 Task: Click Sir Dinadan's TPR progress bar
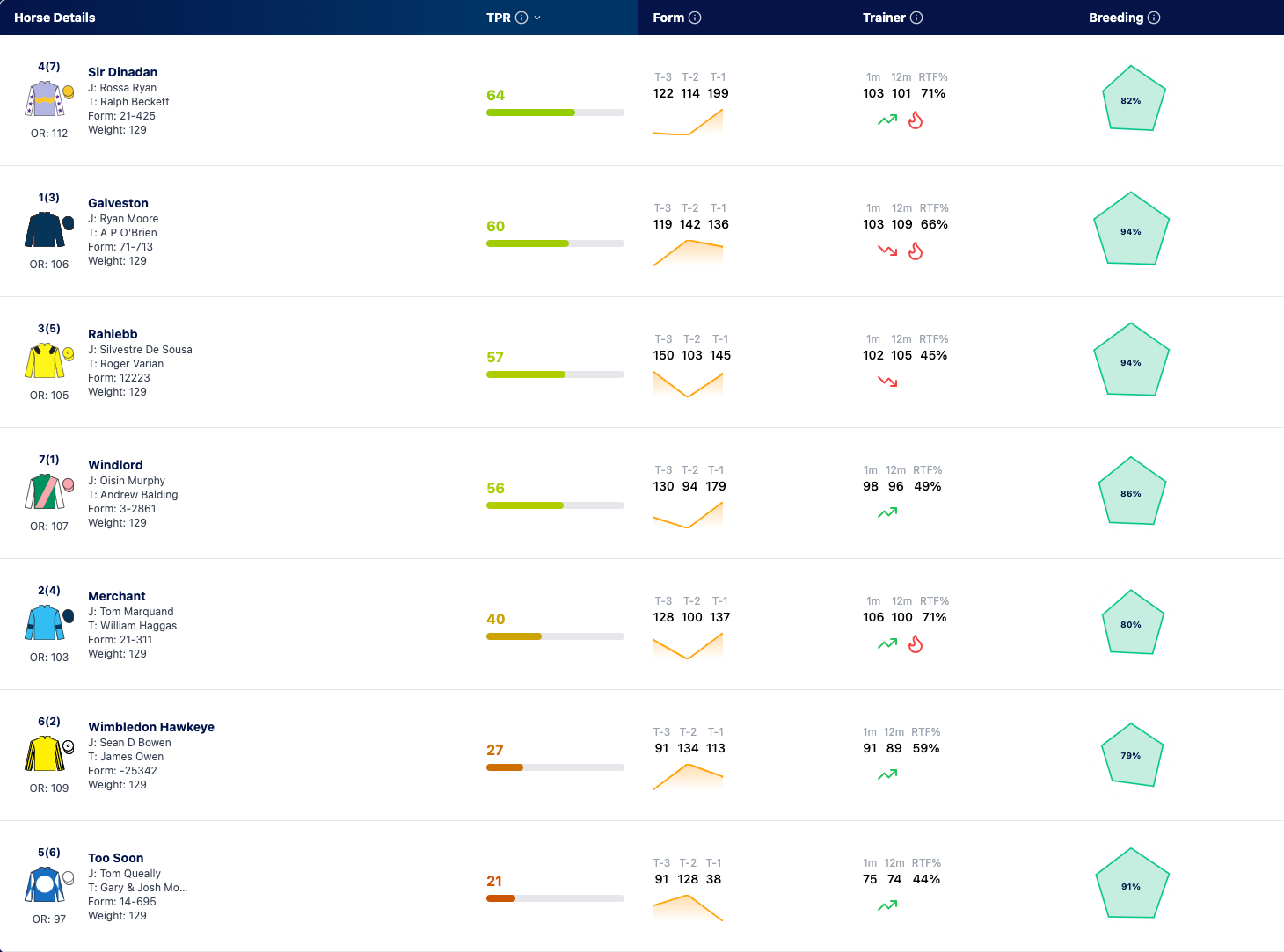[x=555, y=113]
